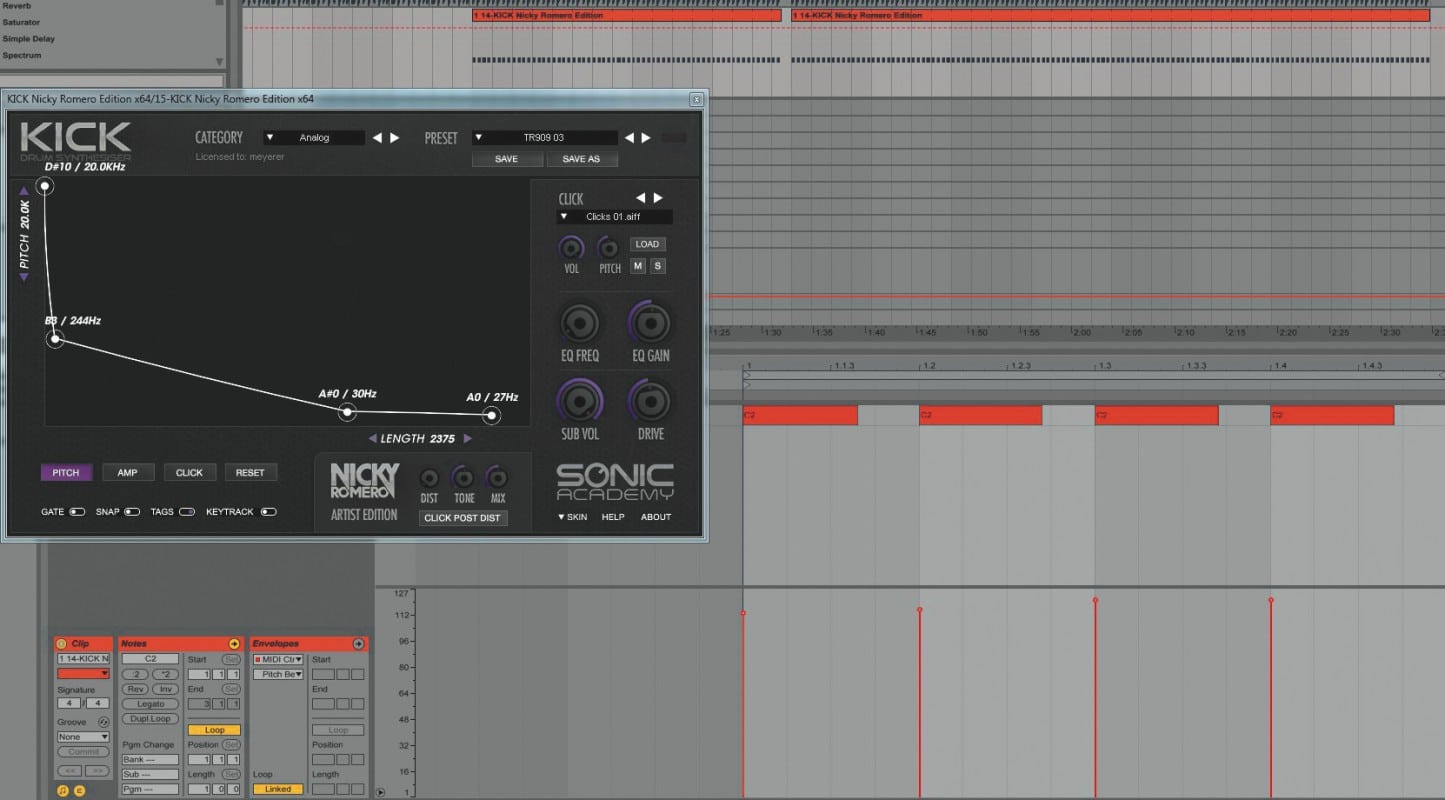Toggle the TAGS switch
Screen dimensions: 1445x800
pos(187,512)
